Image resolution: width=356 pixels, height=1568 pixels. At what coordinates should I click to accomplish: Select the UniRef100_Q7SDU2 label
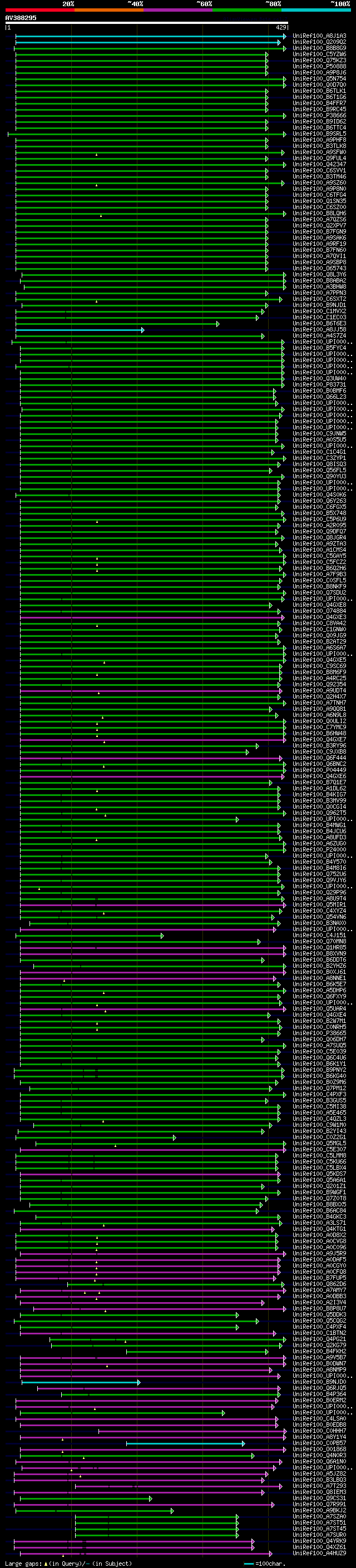pyautogui.click(x=319, y=593)
